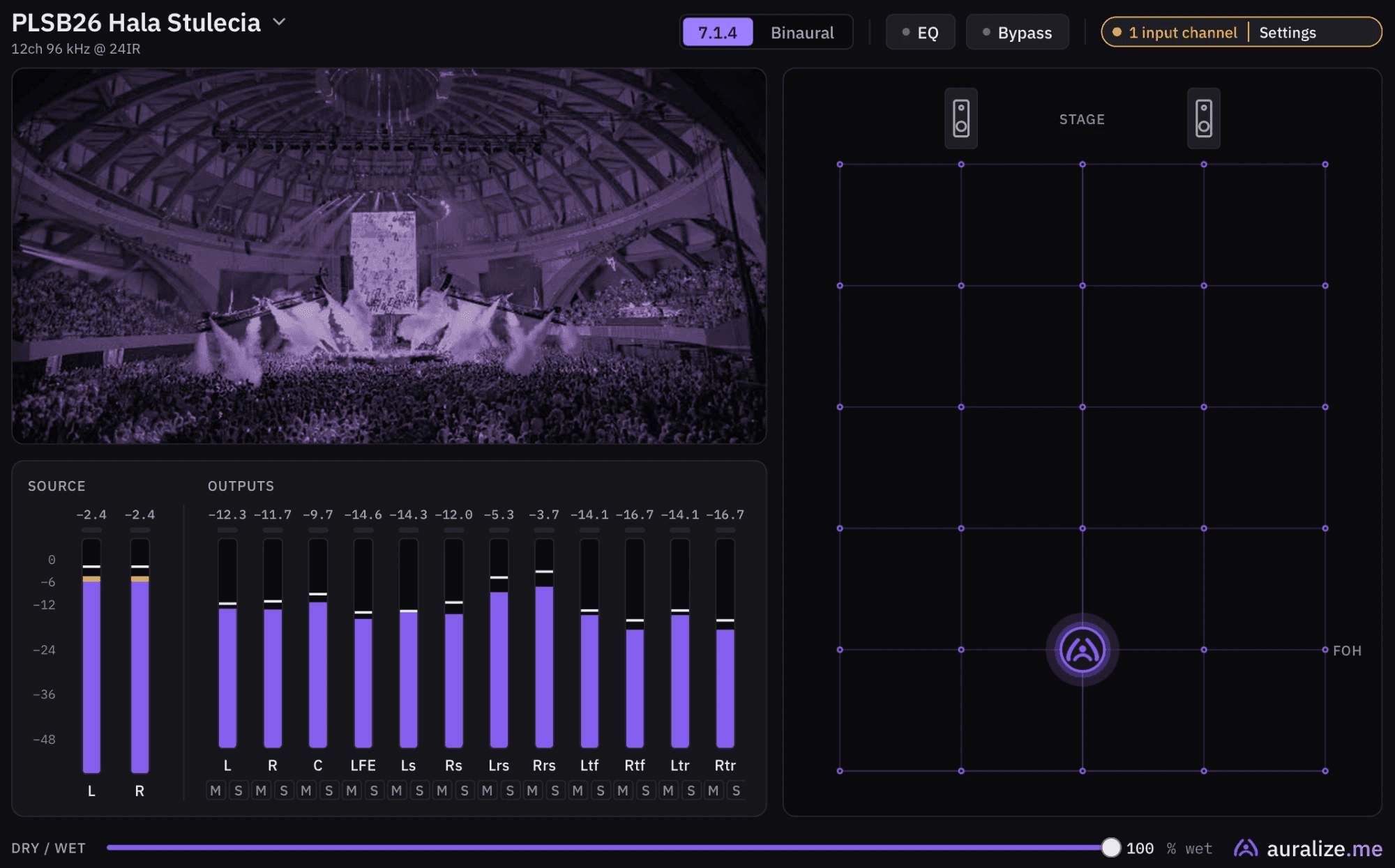Click the right stage speaker icon

pyautogui.click(x=1204, y=118)
